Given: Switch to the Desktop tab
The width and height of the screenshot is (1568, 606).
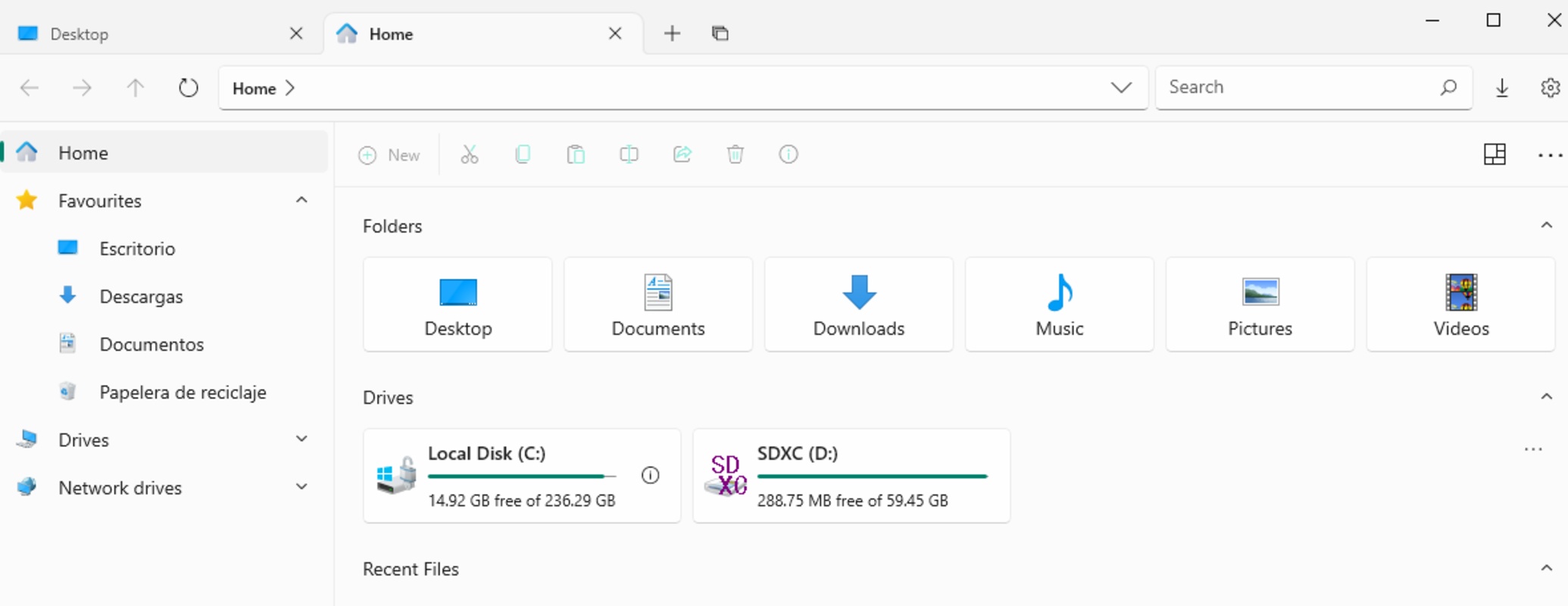Looking at the screenshot, I should click(151, 34).
